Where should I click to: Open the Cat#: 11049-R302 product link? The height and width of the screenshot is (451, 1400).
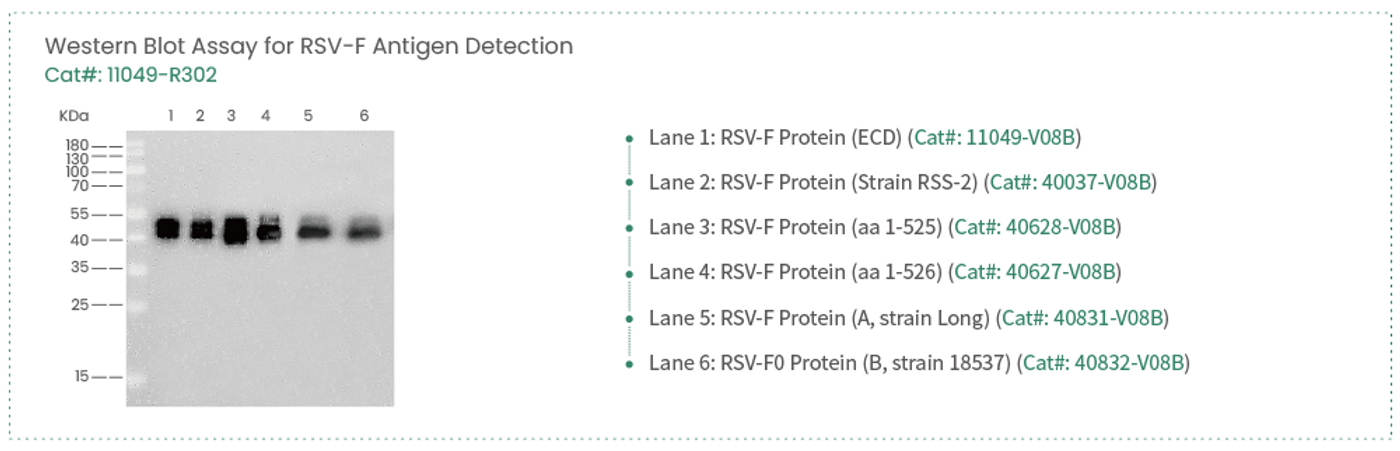[x=131, y=75]
